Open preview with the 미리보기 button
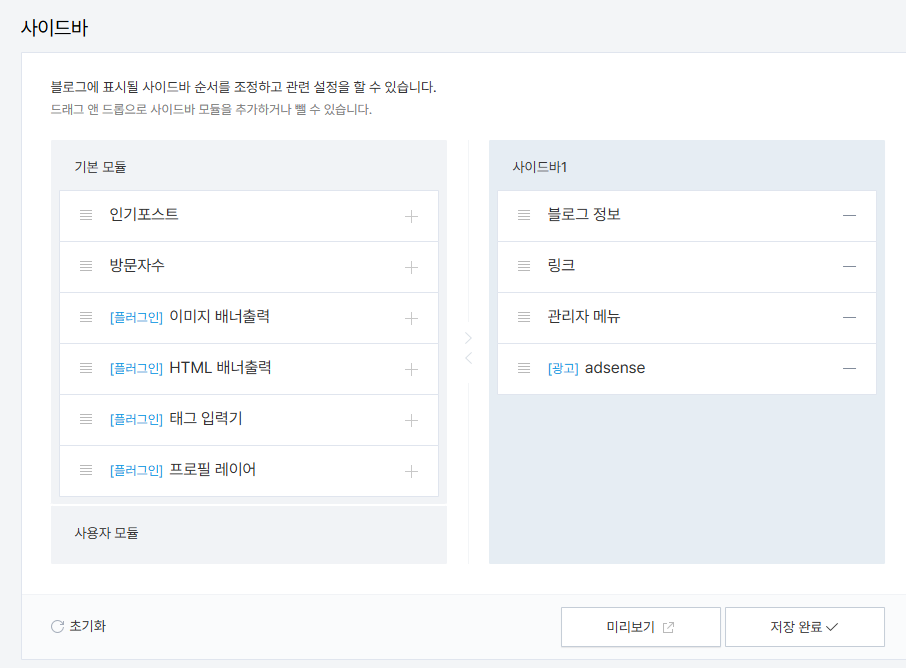Screen dimensions: 906x668 coord(640,626)
